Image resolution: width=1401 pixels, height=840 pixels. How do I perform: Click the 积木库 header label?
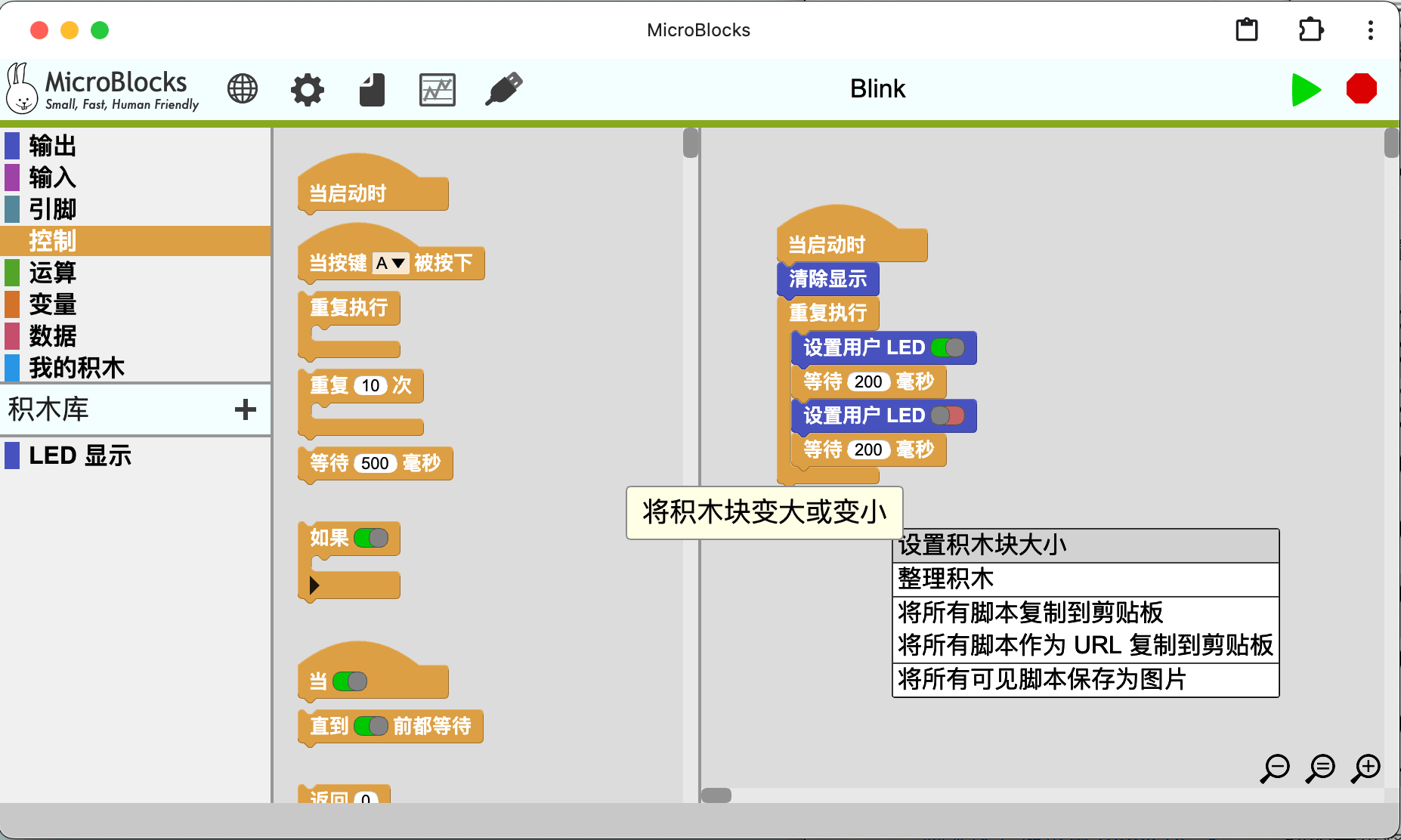point(48,409)
